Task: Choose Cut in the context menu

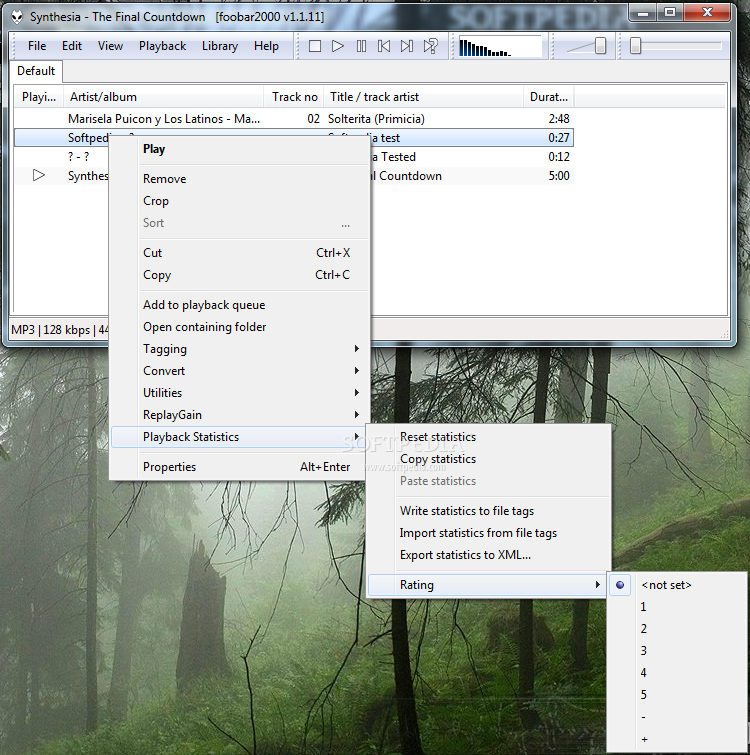Action: [239, 253]
